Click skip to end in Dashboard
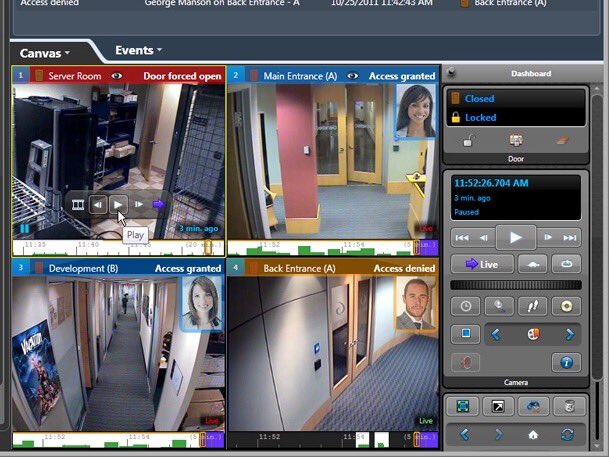Viewport: 609px width, 457px height. (x=570, y=237)
